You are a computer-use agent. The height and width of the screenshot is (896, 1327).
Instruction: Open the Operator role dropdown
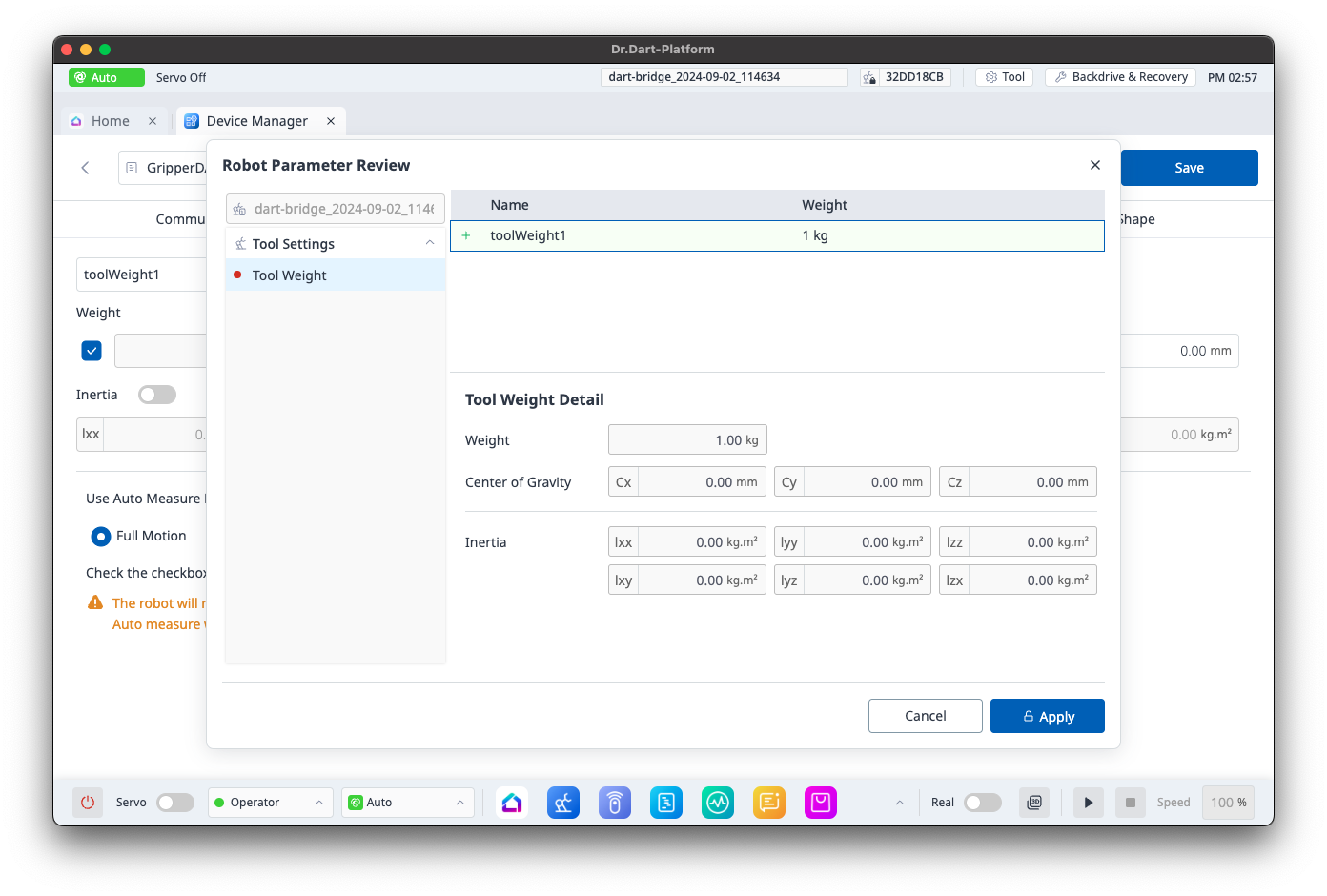pyautogui.click(x=270, y=803)
